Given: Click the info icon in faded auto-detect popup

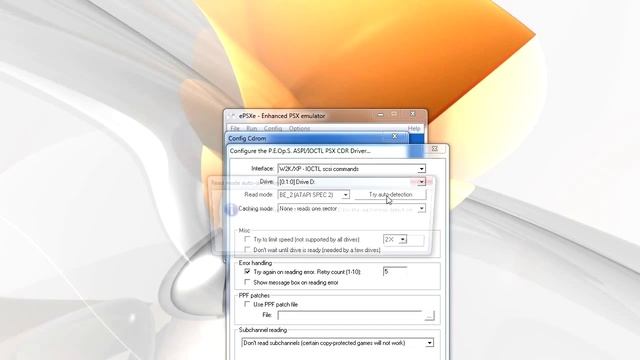Looking at the screenshot, I should point(231,209).
